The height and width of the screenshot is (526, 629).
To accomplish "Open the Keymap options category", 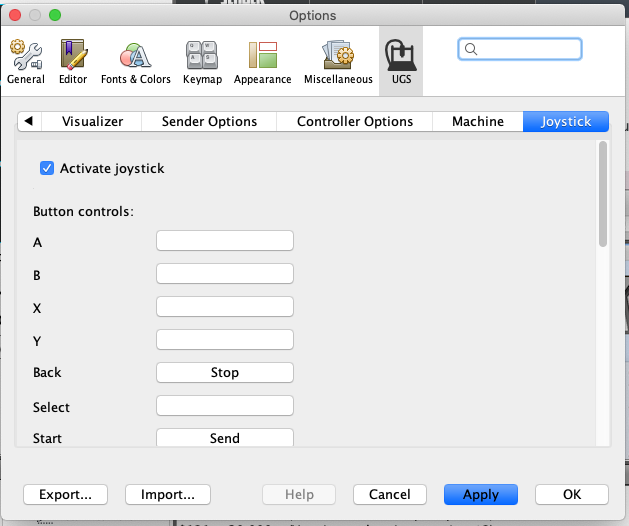I will [203, 62].
